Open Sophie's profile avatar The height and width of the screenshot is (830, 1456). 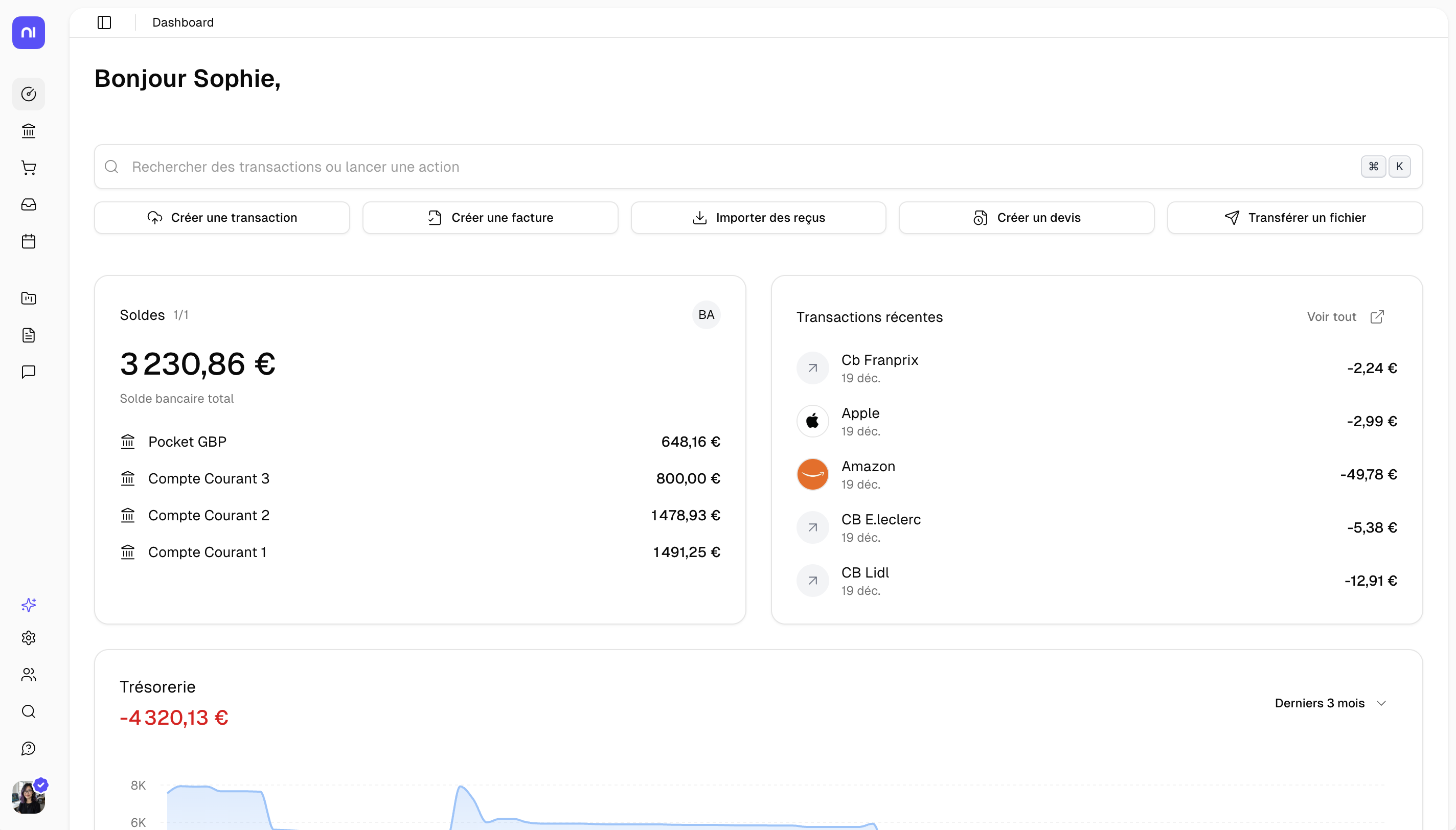point(29,797)
